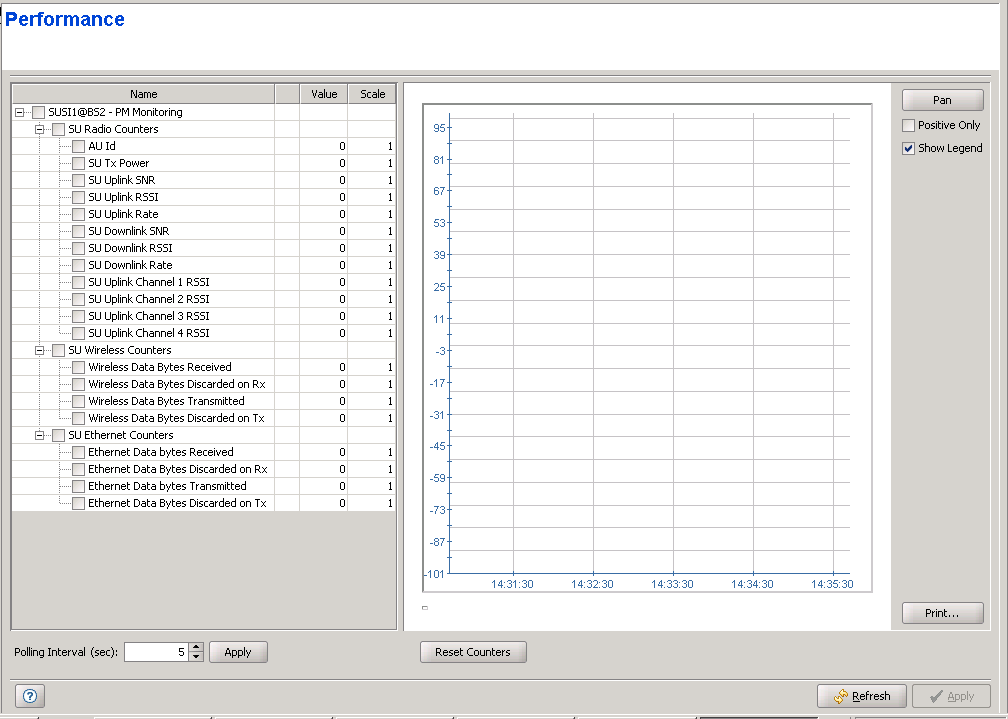The image size is (1008, 719).
Task: Click the help question mark icon
Action: pos(28,696)
